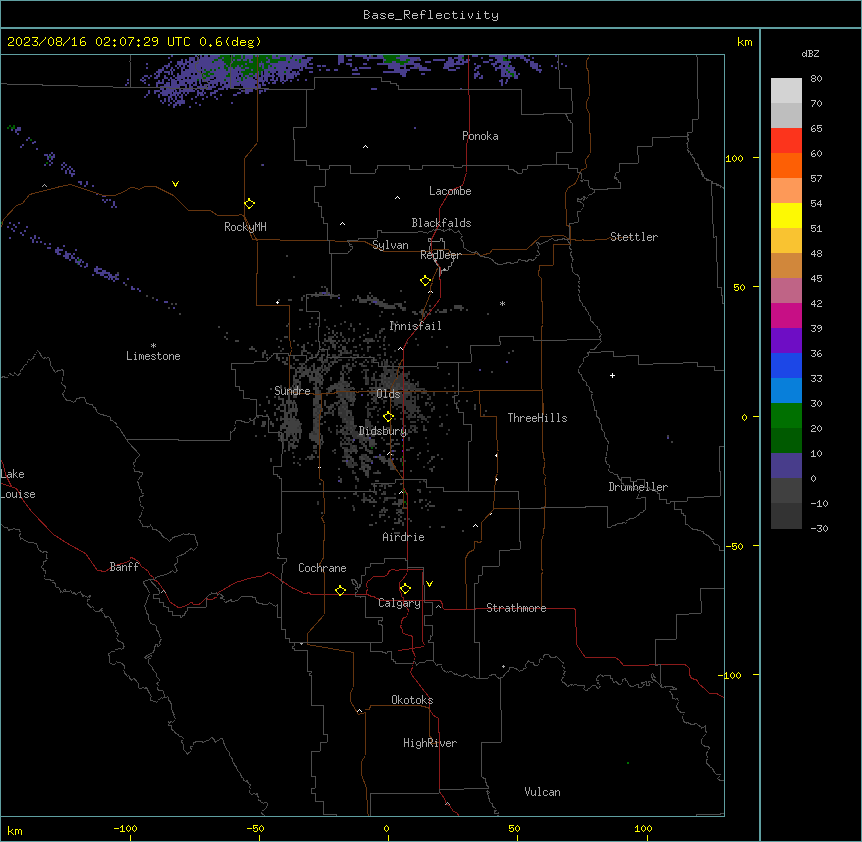This screenshot has width=862, height=842.
Task: Select the white plus marker north of Drumheller
Action: 612,375
